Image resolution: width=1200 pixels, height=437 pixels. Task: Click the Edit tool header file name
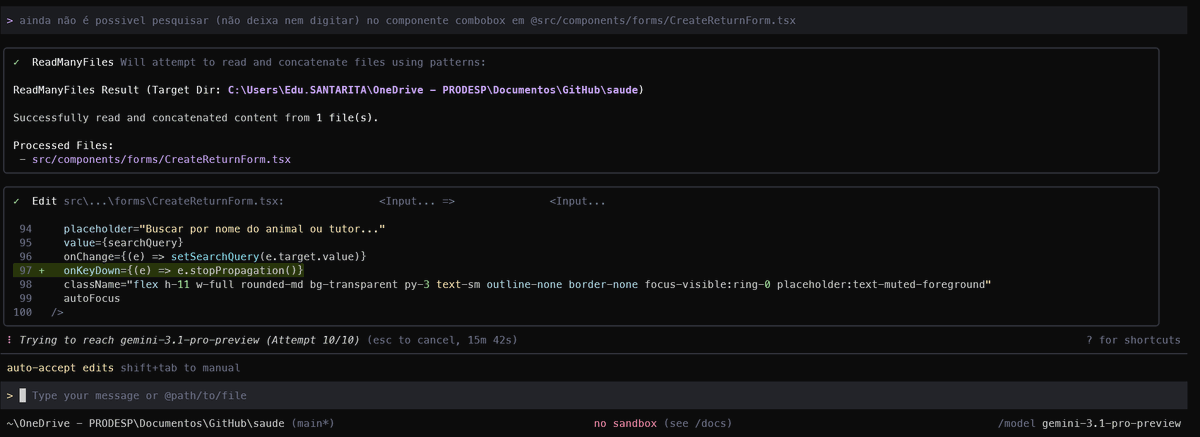coord(174,201)
